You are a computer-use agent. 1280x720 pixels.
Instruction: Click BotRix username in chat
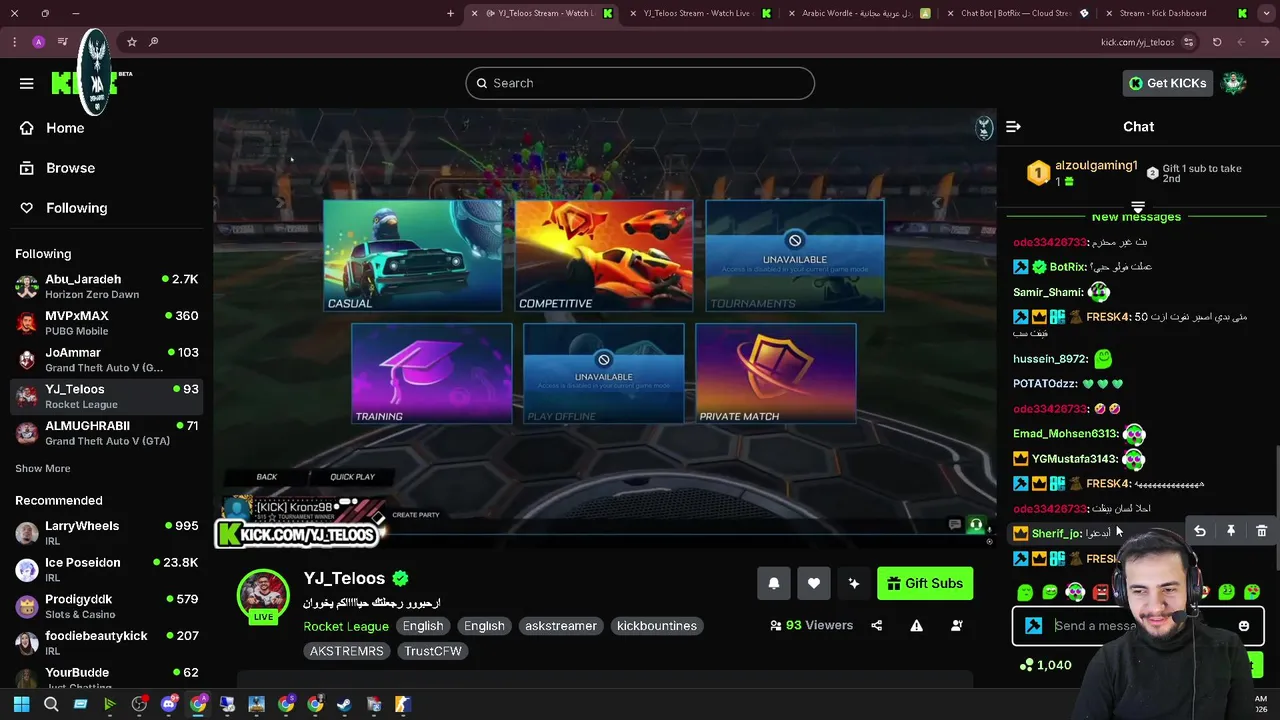[1068, 267]
